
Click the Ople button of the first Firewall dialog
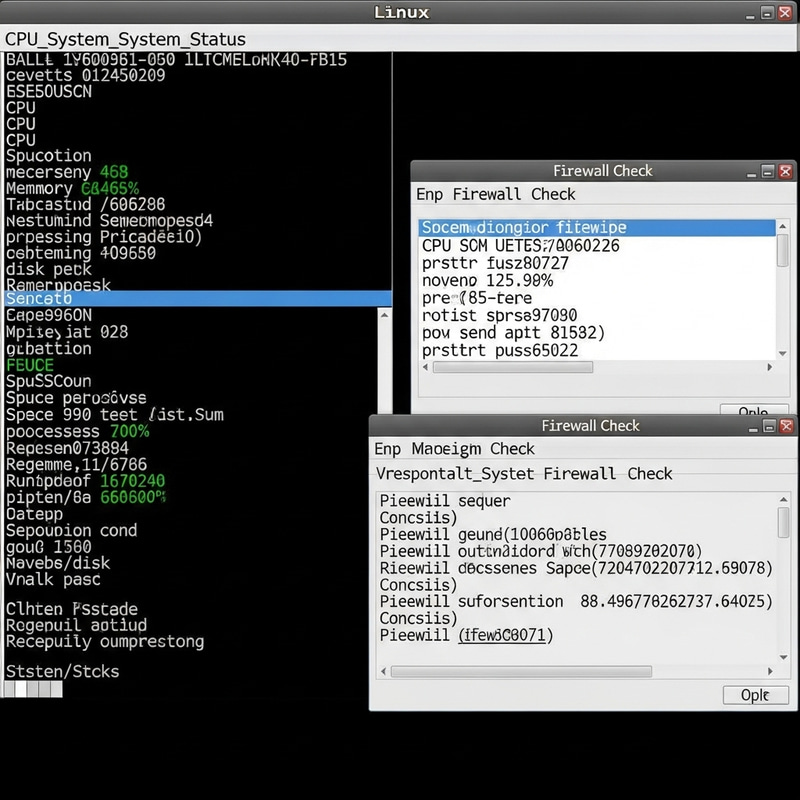(754, 413)
